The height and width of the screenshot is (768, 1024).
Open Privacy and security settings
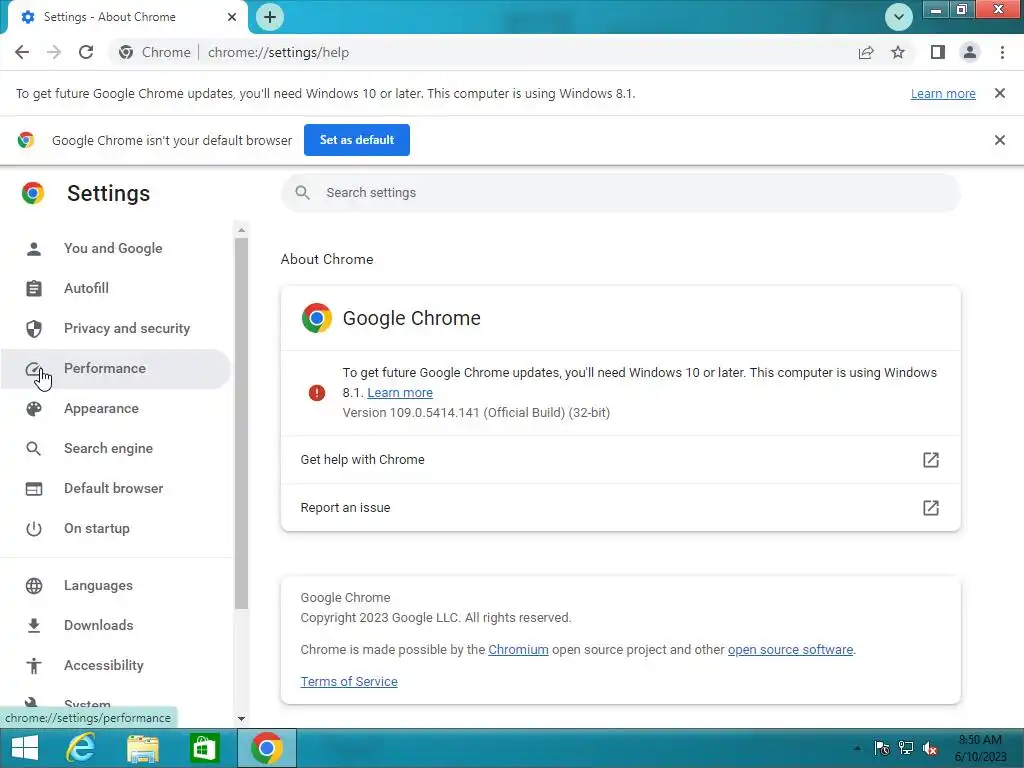click(116, 328)
